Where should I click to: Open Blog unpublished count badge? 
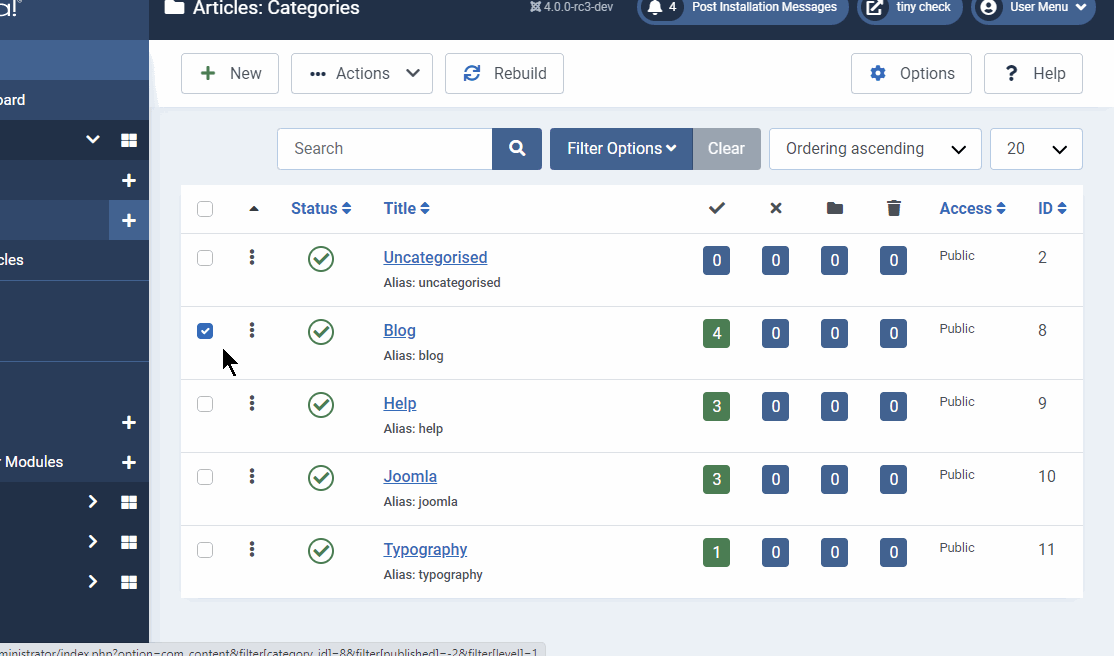[775, 333]
